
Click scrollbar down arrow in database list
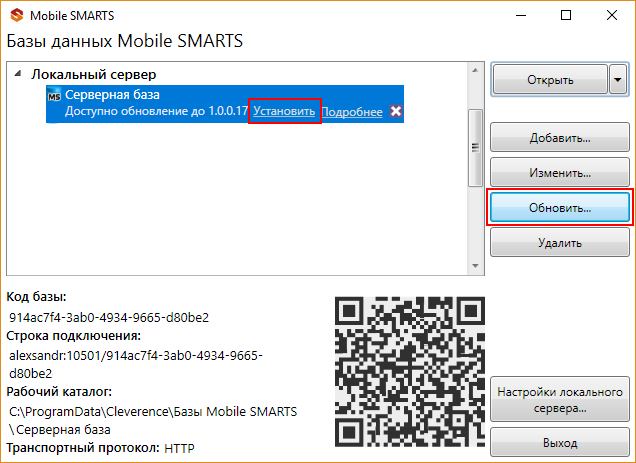pyautogui.click(x=475, y=266)
